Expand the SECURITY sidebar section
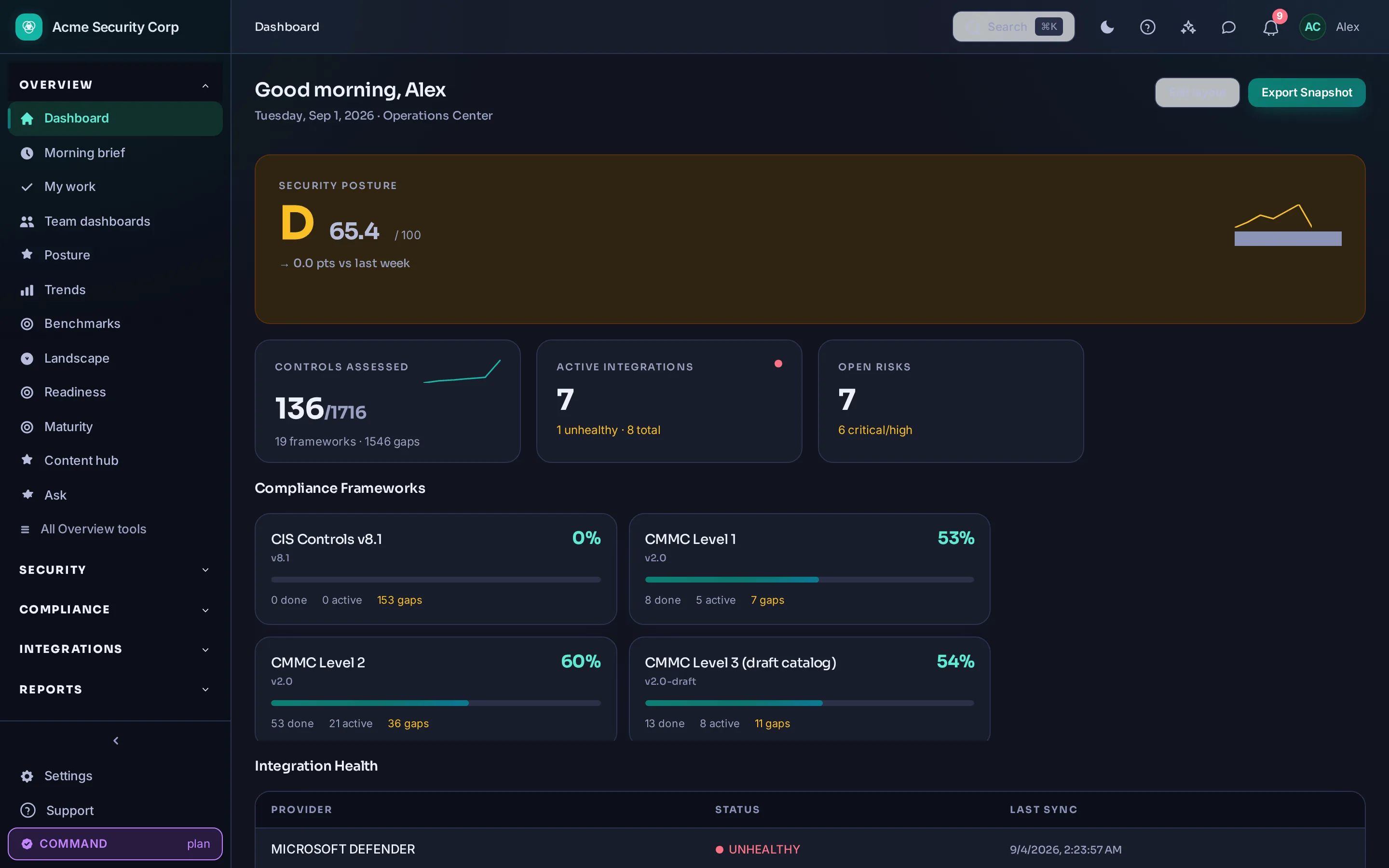The image size is (1389, 868). point(115,570)
